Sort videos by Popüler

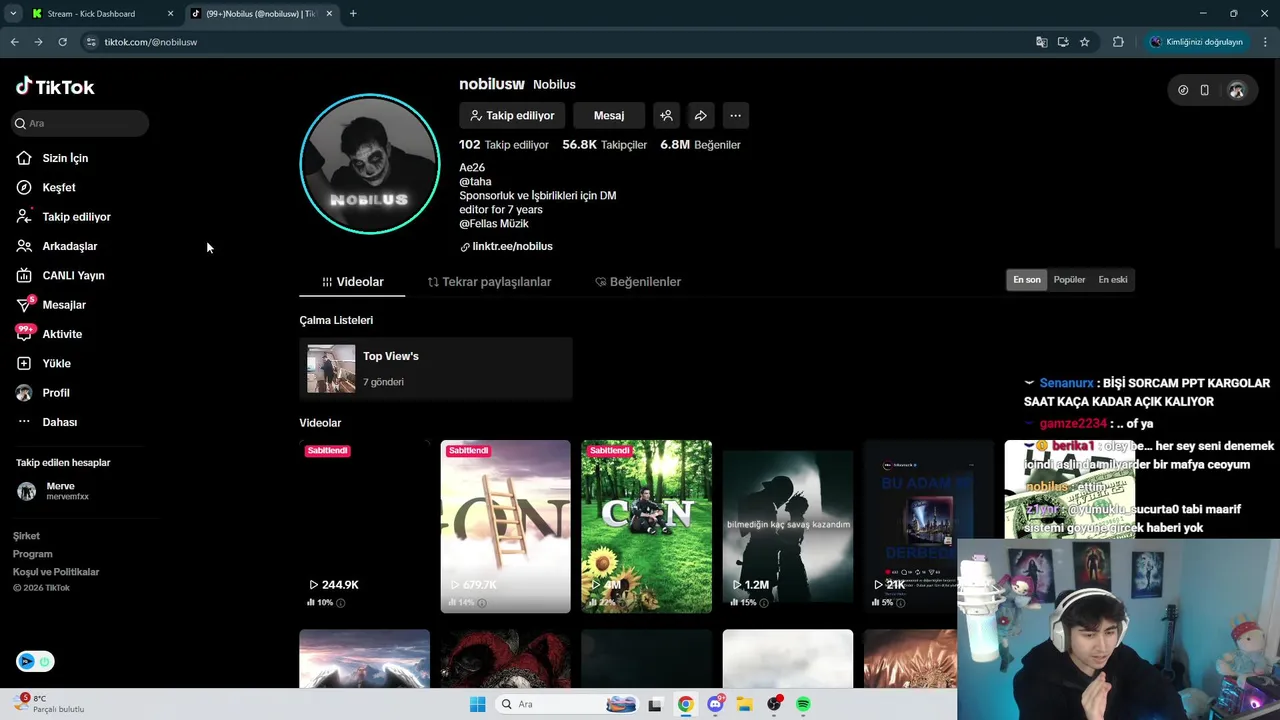pyautogui.click(x=1069, y=280)
